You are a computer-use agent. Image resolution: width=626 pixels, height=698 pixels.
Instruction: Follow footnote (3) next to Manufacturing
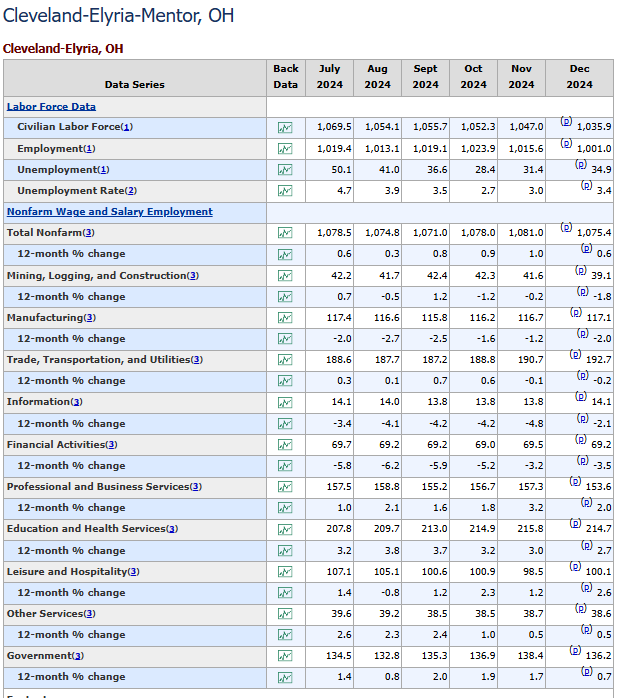tap(90, 318)
